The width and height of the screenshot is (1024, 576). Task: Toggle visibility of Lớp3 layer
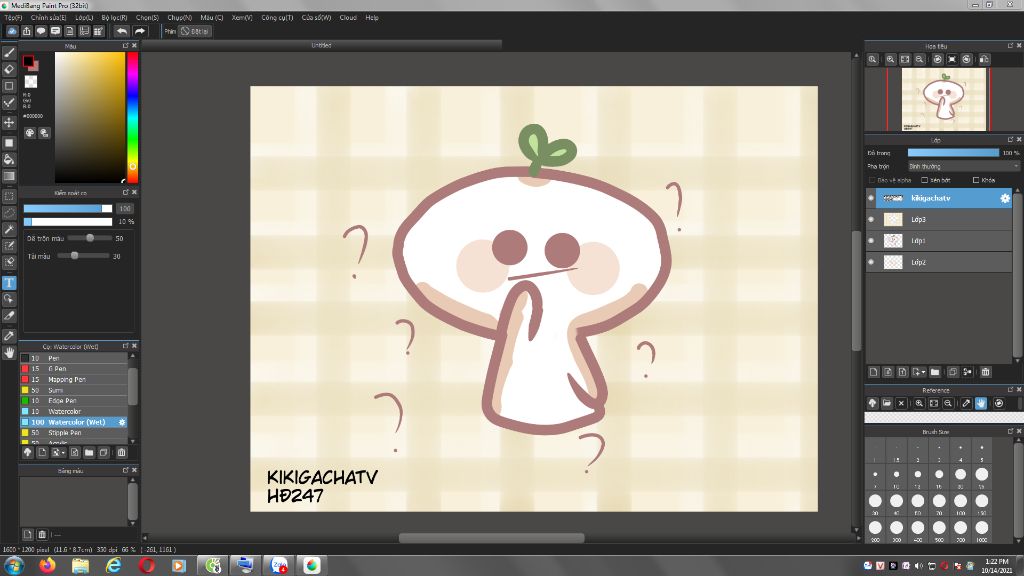coord(871,219)
